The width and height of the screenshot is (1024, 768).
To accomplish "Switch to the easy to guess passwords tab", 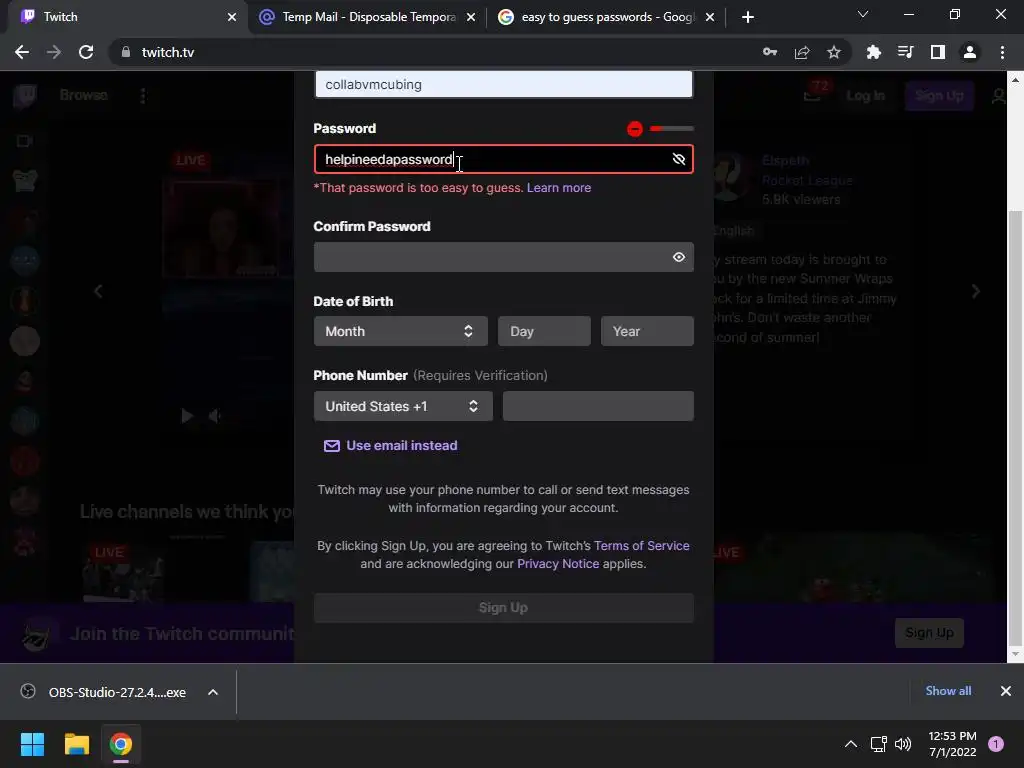I will pyautogui.click(x=604, y=17).
